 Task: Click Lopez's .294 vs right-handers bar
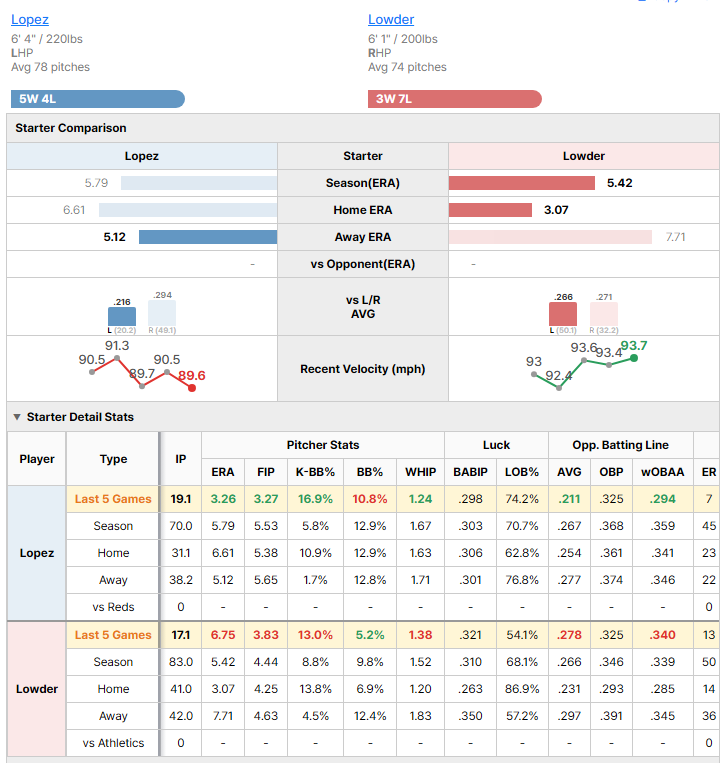point(162,313)
